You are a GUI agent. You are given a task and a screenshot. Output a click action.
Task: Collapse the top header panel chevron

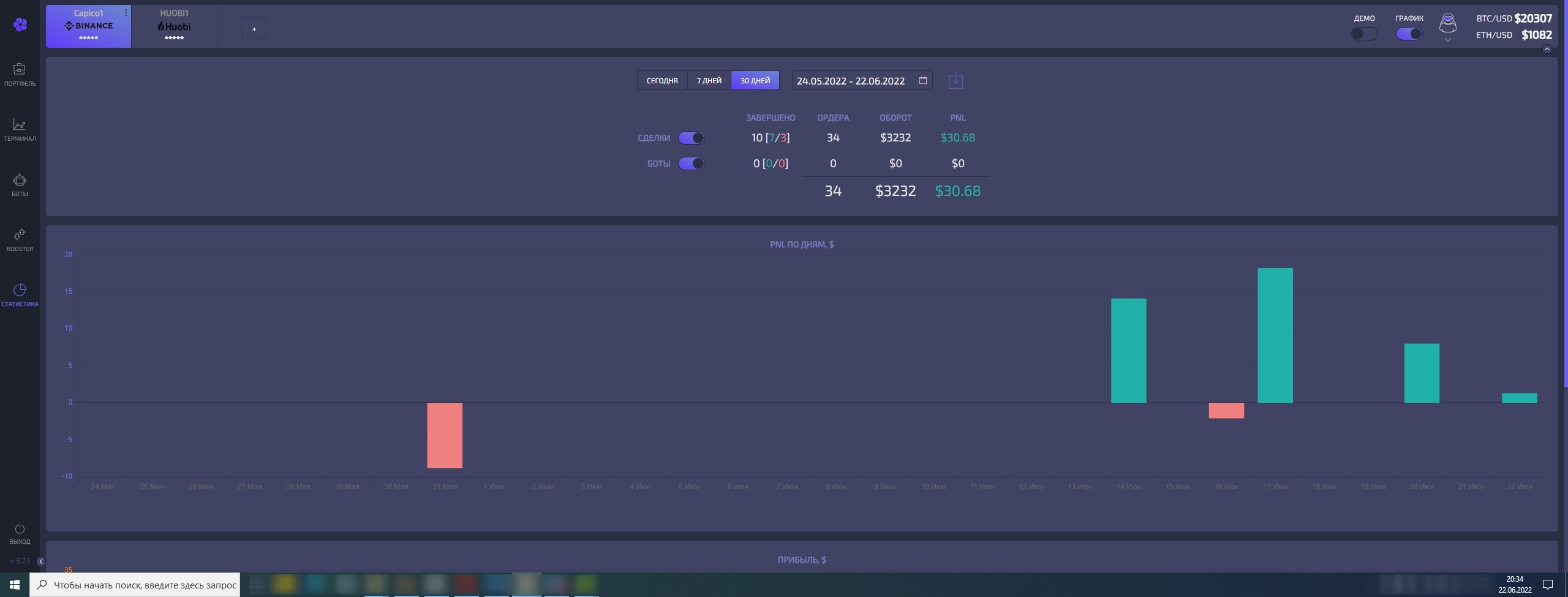tap(1547, 50)
